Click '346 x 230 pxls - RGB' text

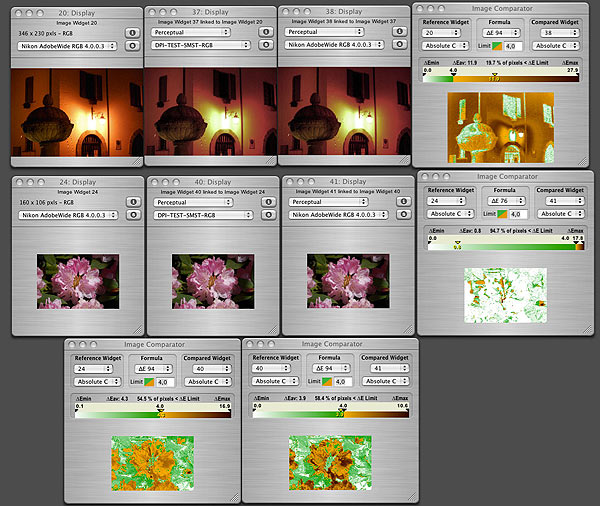point(46,33)
